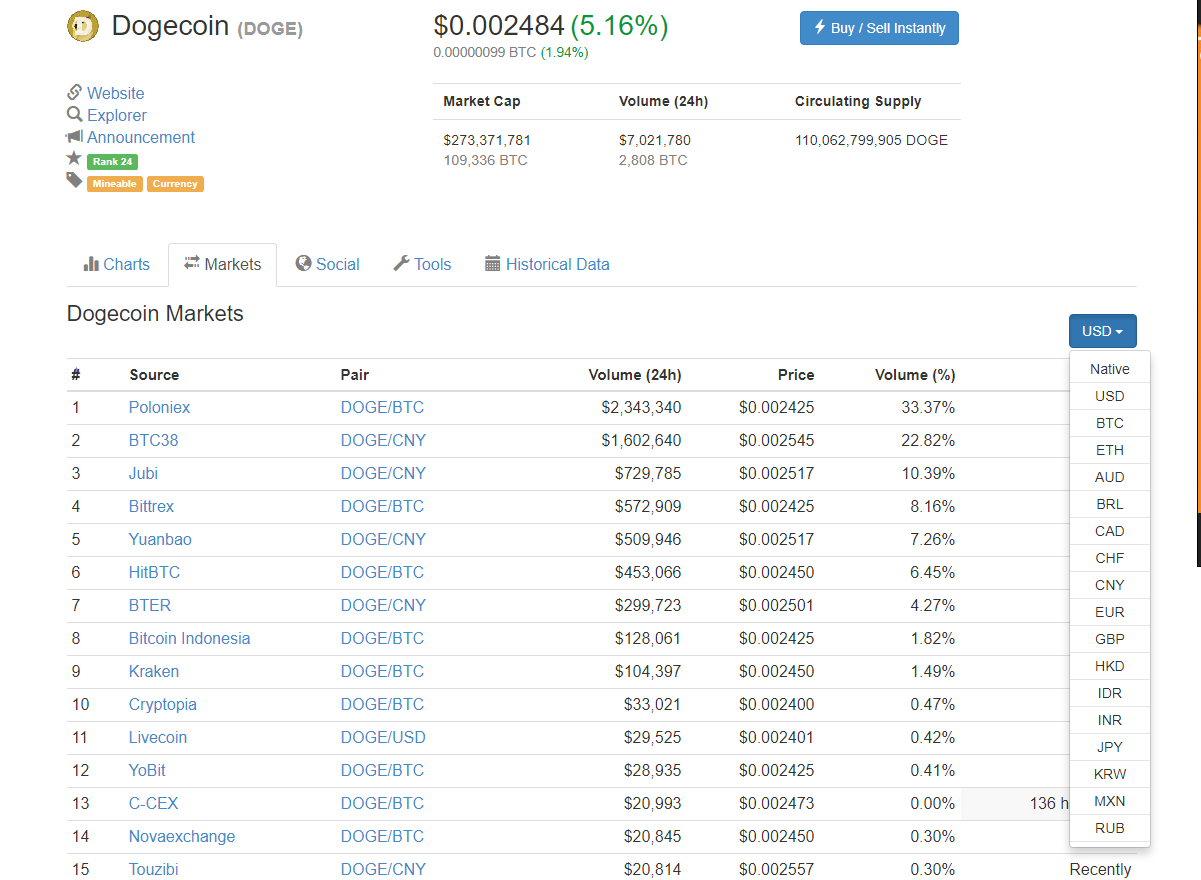Viewport: 1201px width, 880px height.
Task: Click the tag icon next to Mineable
Action: pos(74,180)
